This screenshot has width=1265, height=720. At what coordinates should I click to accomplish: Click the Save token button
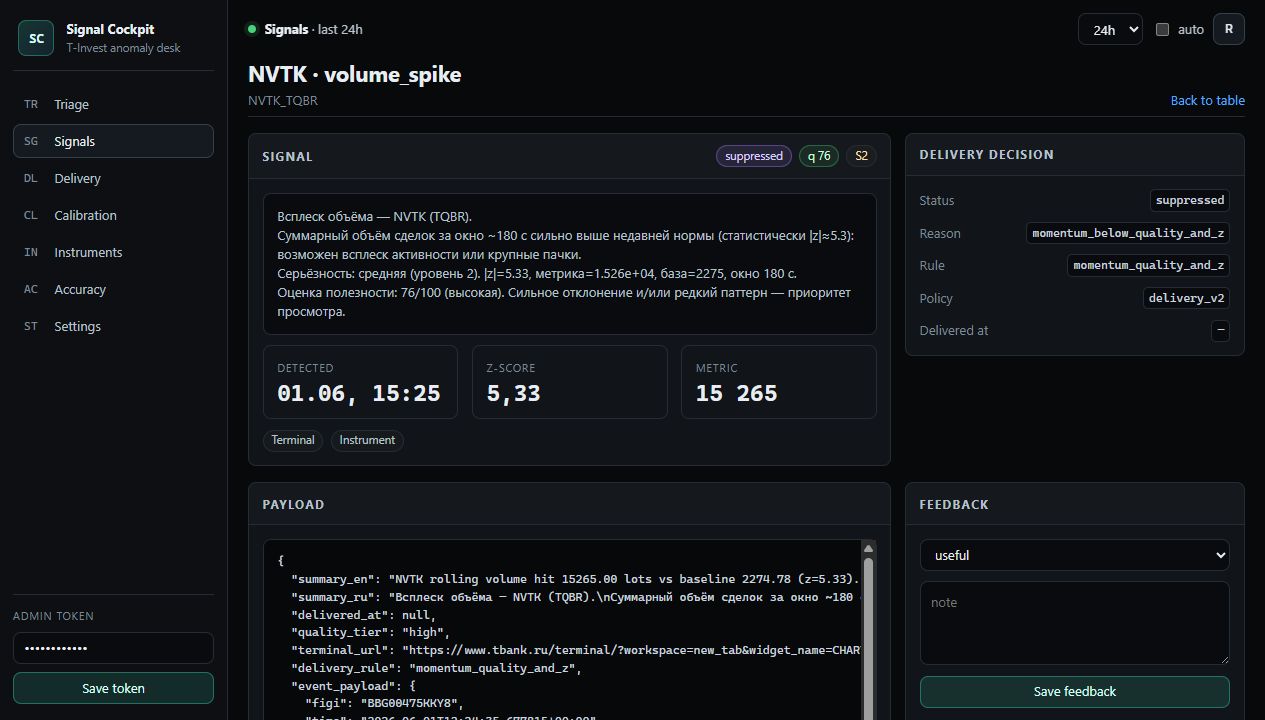[x=113, y=688]
